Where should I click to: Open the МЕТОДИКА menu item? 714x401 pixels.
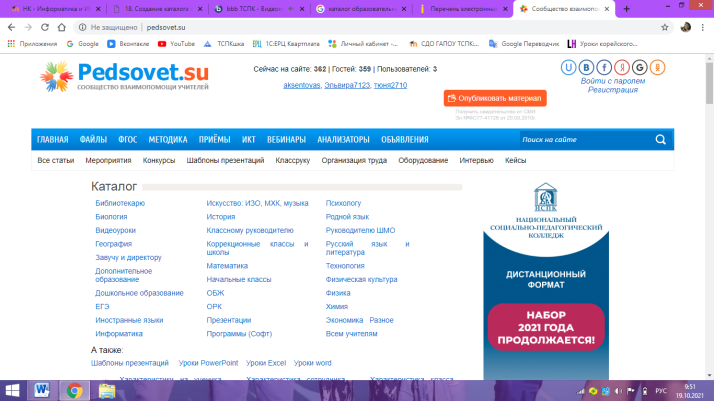point(168,140)
